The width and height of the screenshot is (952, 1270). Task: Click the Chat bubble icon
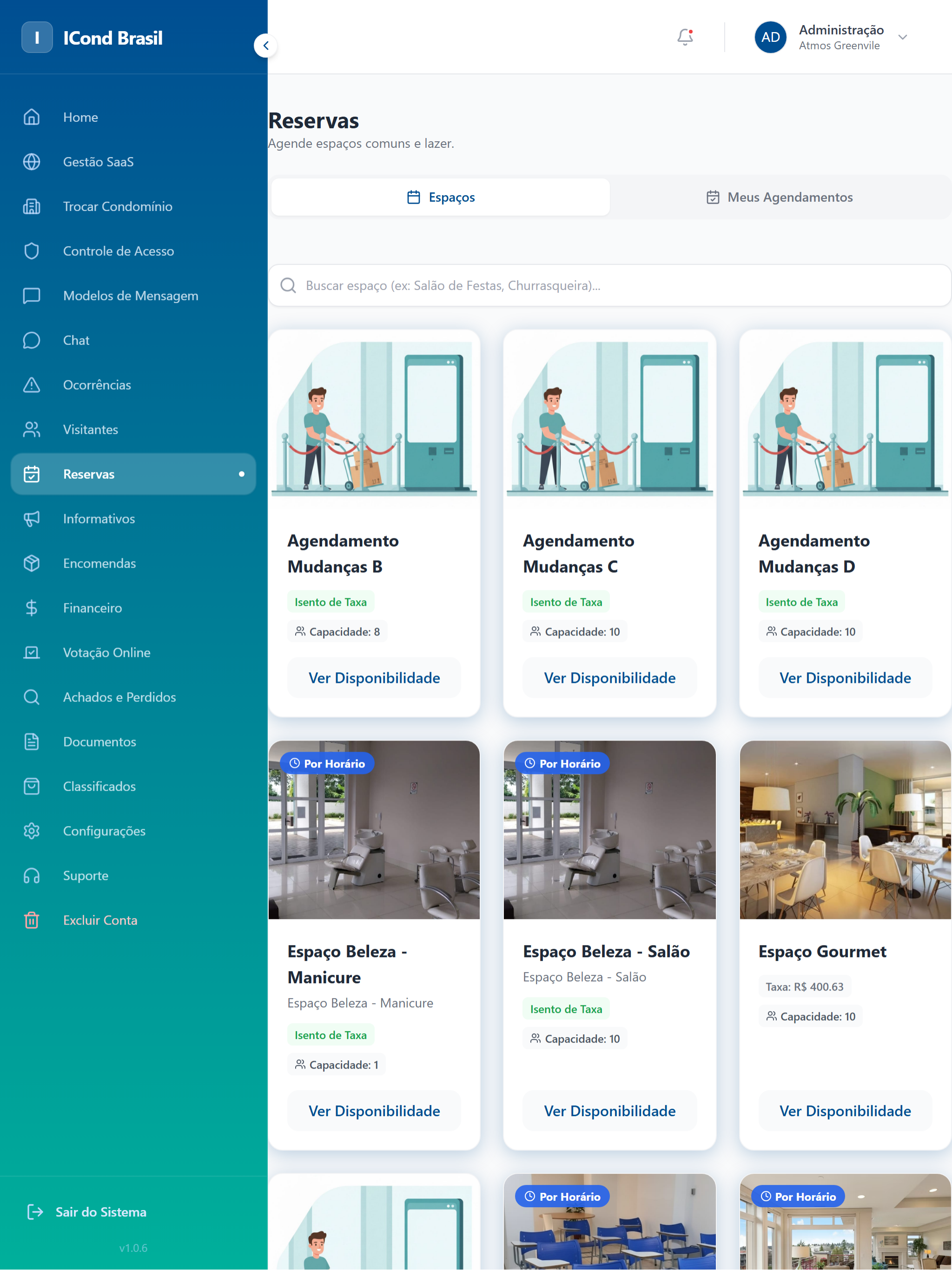point(32,340)
